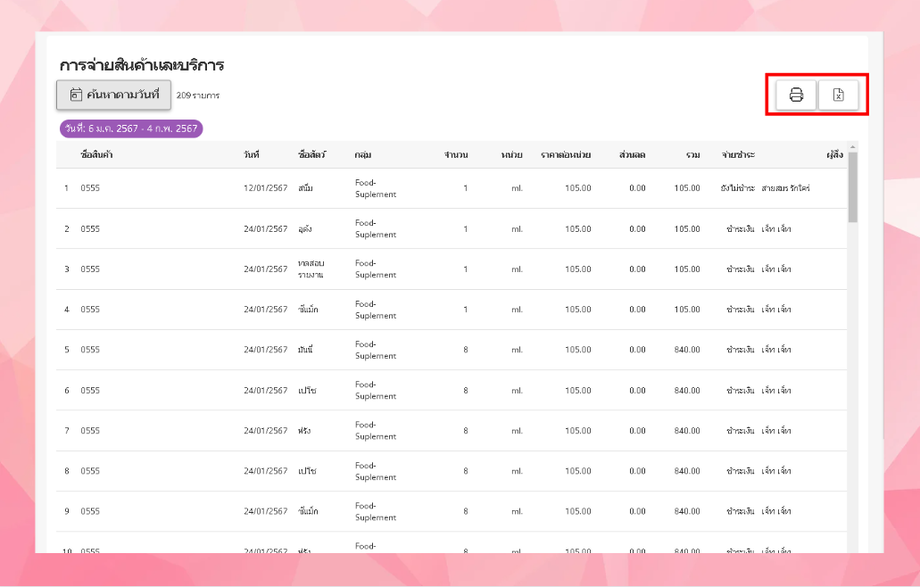920x587 pixels.
Task: Click the price per unit column header
Action: point(566,155)
